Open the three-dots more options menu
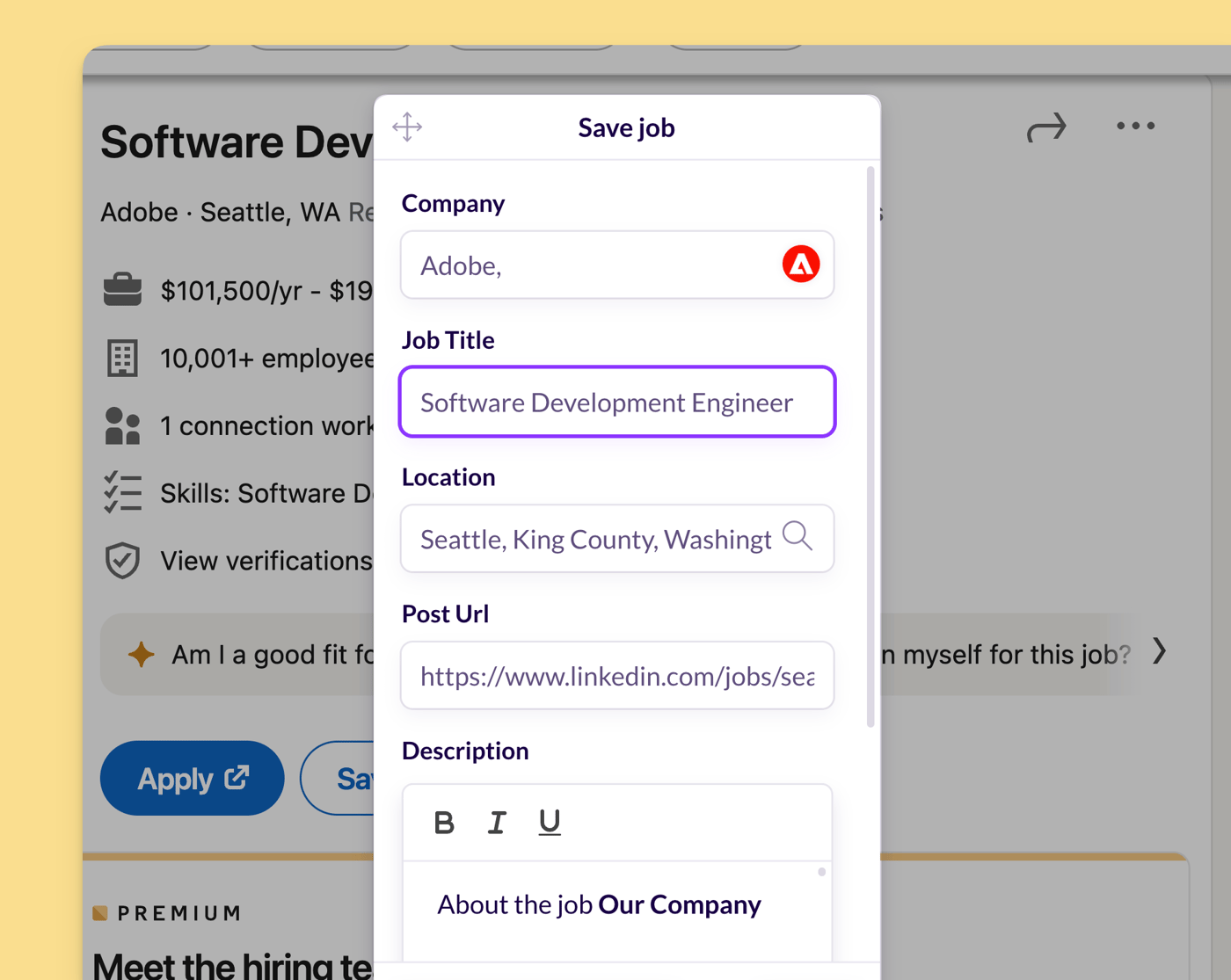 click(x=1136, y=126)
